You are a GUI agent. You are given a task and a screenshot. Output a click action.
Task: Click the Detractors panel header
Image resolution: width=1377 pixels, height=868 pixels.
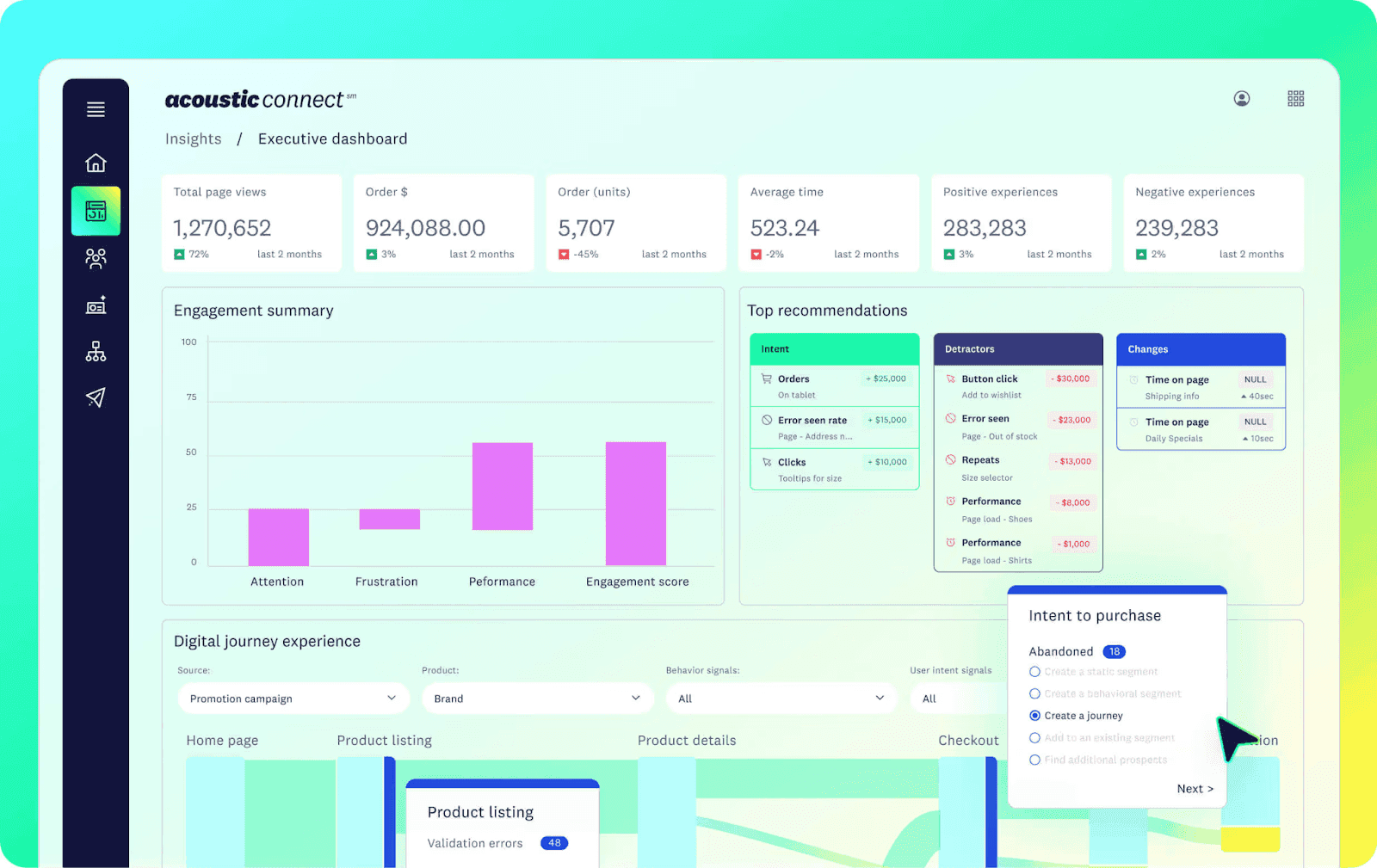click(1018, 348)
